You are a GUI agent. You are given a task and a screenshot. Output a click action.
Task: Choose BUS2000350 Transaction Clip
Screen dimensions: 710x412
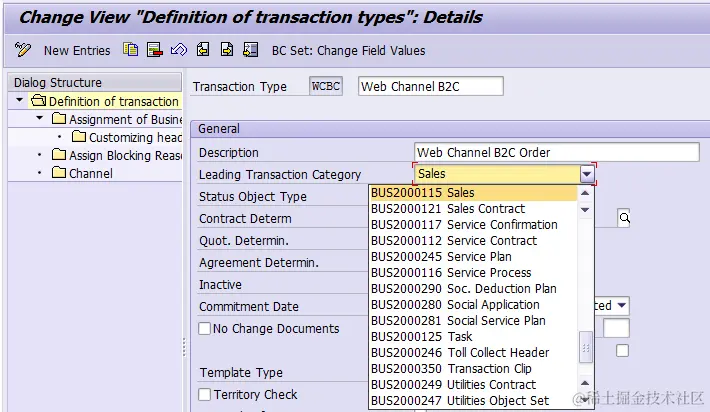(x=473, y=369)
